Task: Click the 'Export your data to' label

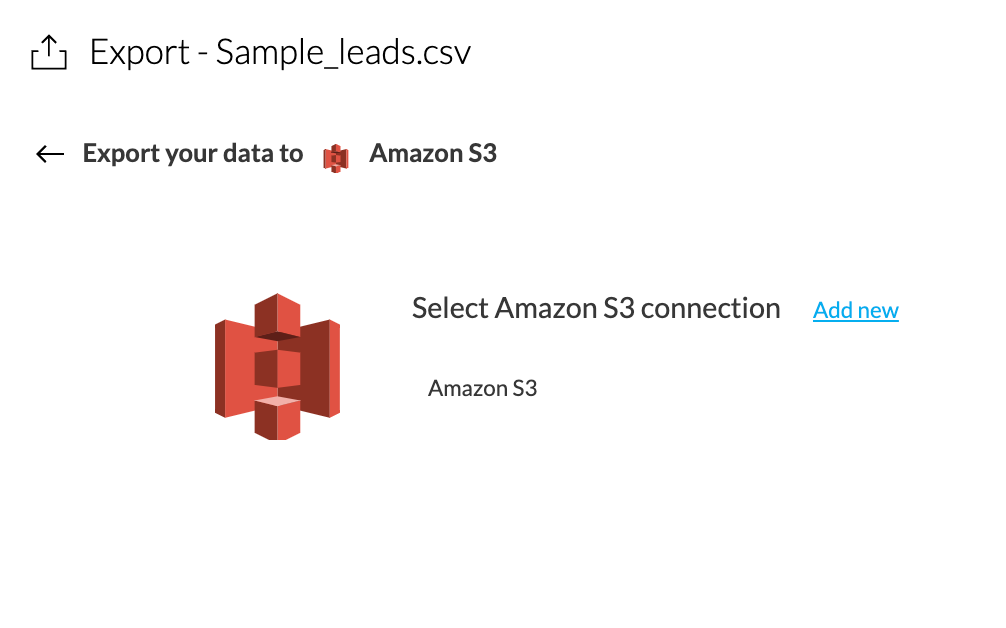Action: click(192, 153)
